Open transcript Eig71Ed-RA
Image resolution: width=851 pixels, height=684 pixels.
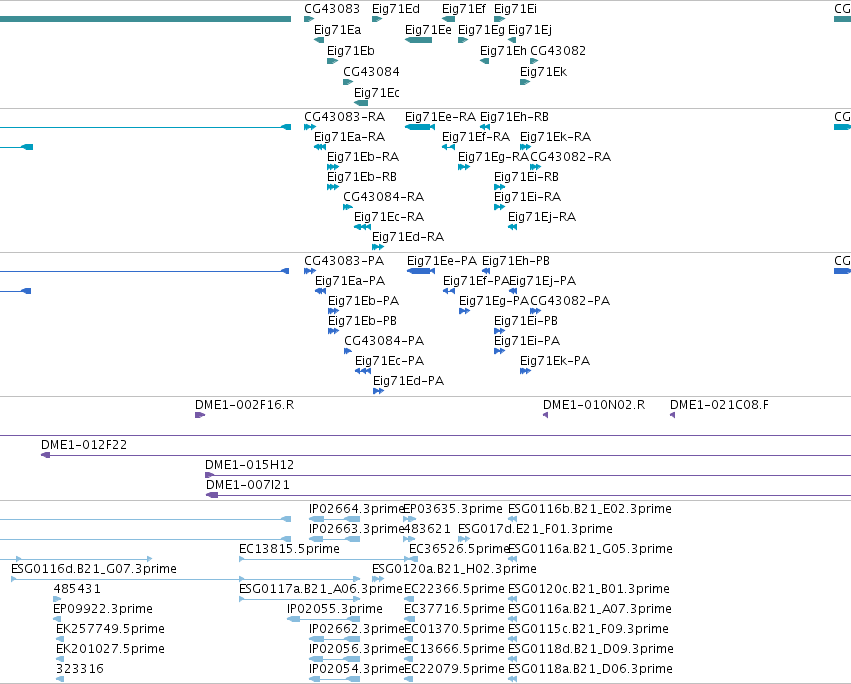click(408, 237)
